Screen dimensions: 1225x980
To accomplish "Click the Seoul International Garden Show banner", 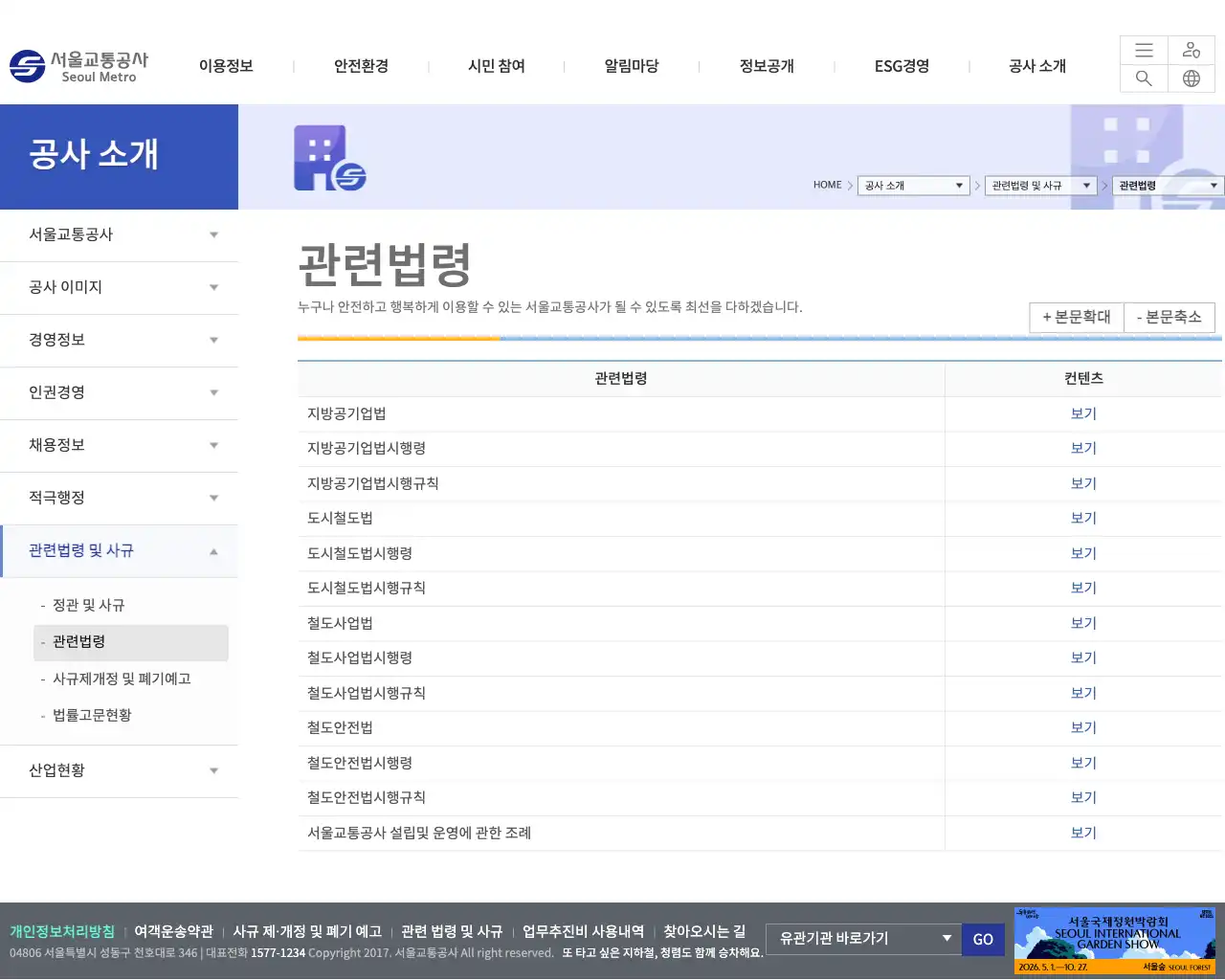I will pyautogui.click(x=1115, y=941).
